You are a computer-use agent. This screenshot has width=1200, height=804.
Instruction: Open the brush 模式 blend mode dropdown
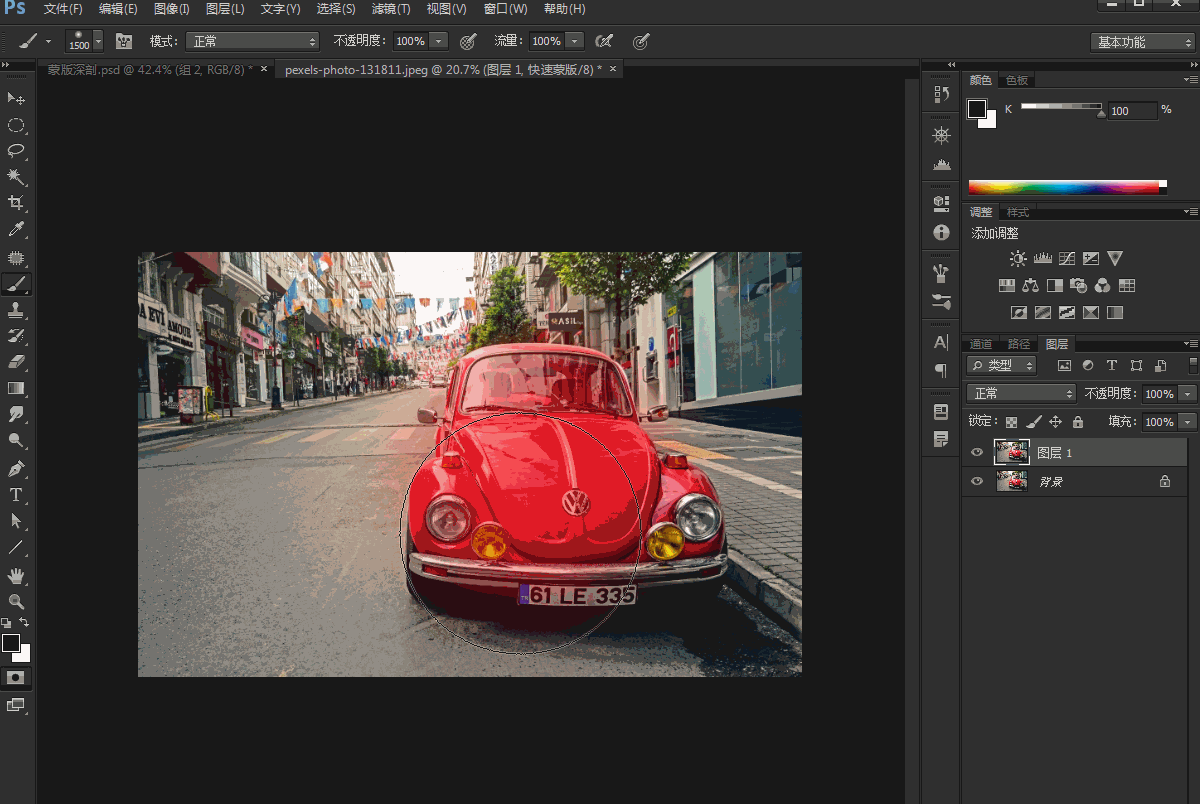pos(252,41)
